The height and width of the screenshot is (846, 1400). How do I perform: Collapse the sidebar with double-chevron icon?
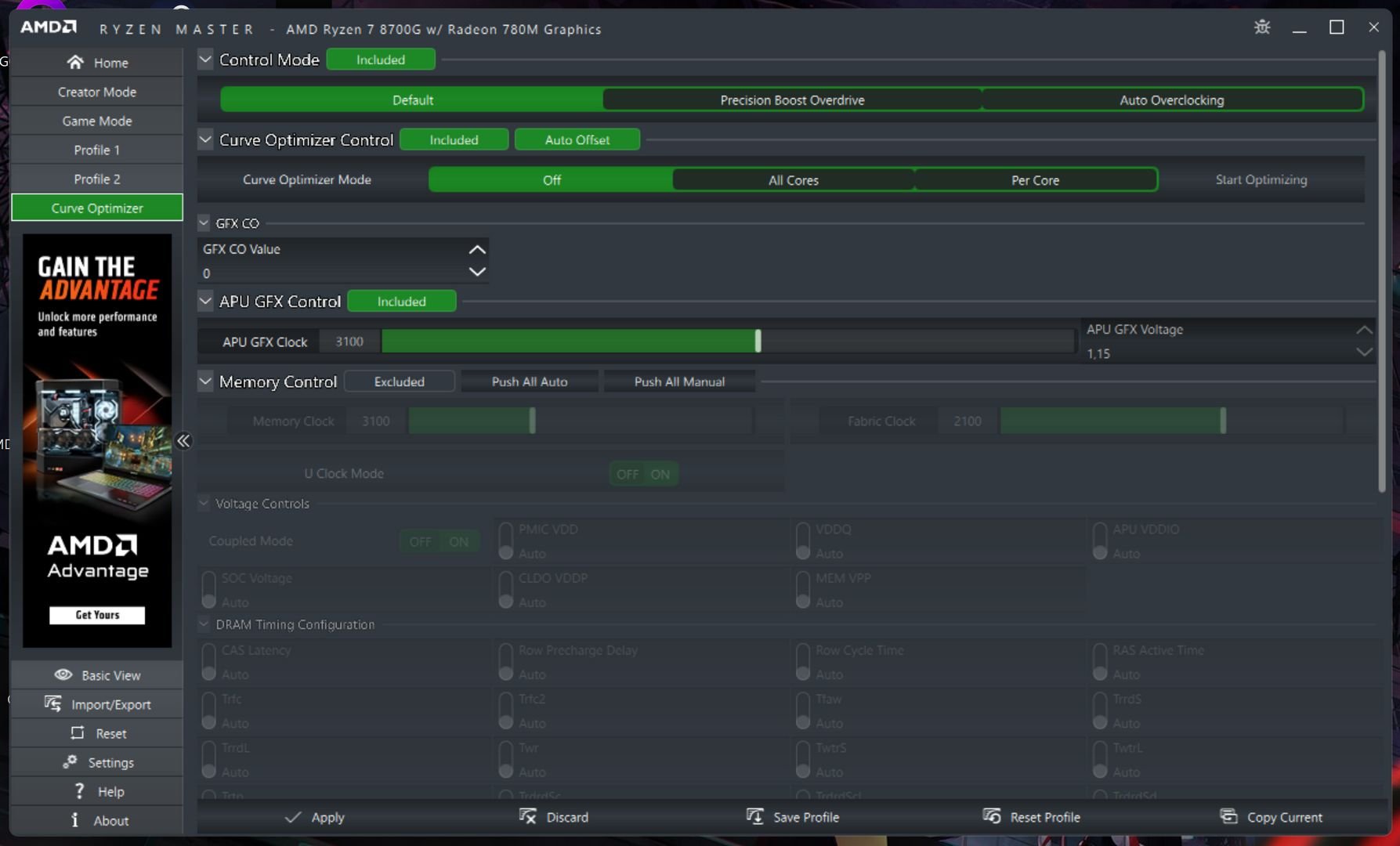click(183, 441)
